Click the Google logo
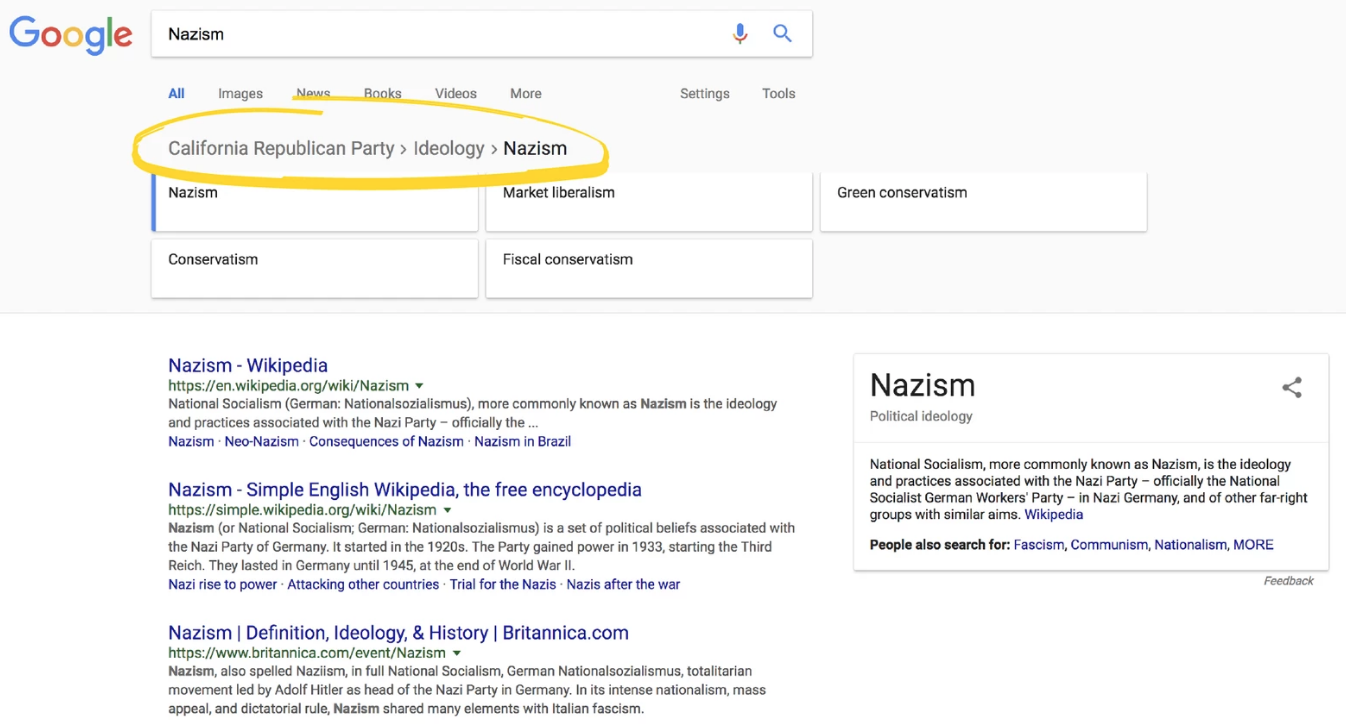Screen dimensions: 1346x726 click(71, 35)
